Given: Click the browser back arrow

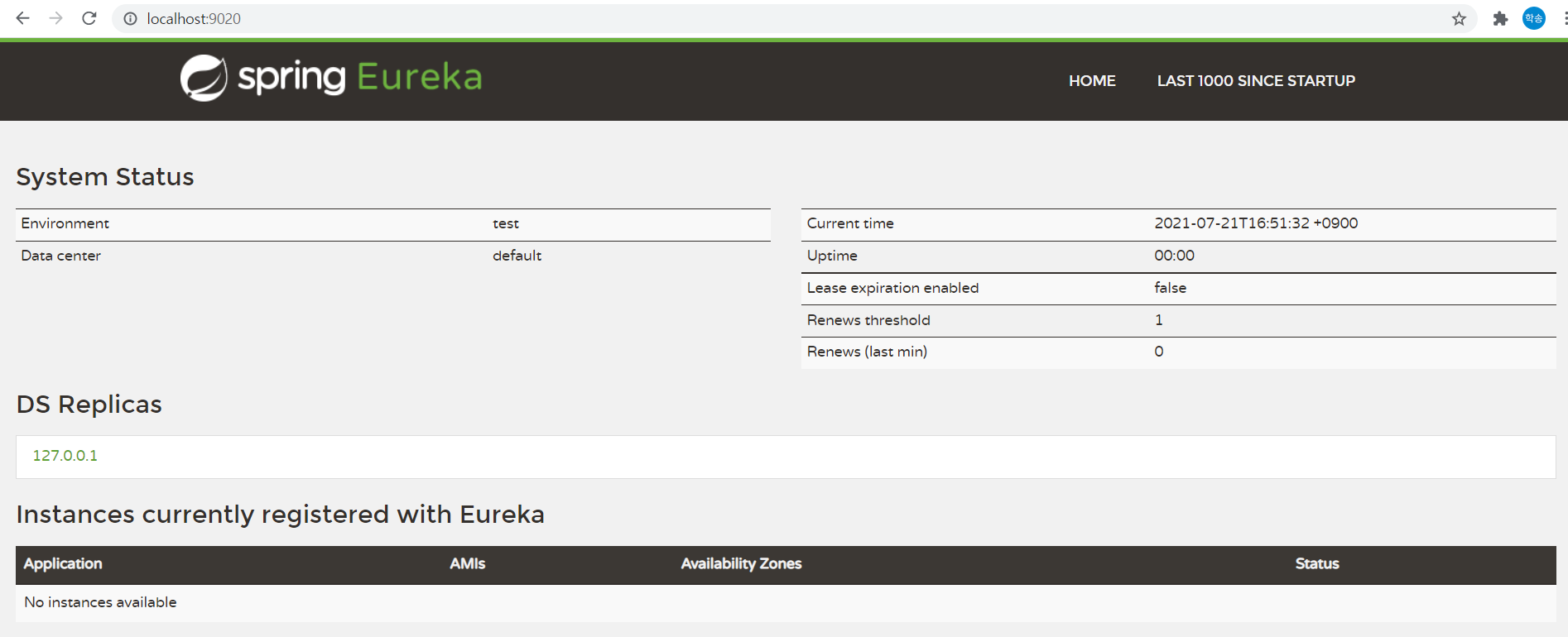Looking at the screenshot, I should coord(22,18).
